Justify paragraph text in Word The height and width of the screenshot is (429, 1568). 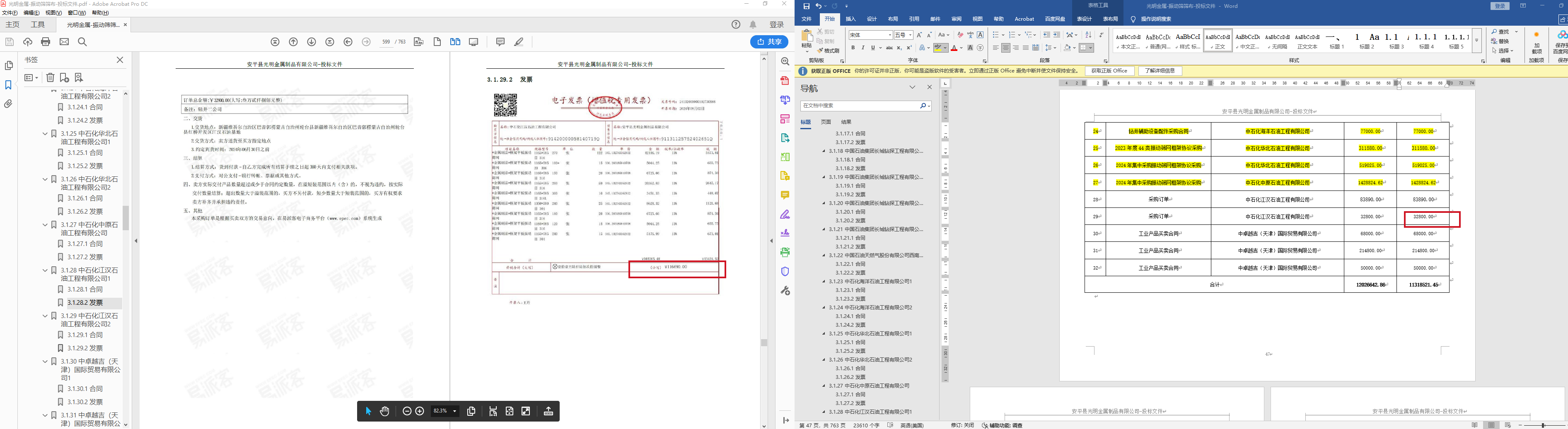tap(1026, 48)
